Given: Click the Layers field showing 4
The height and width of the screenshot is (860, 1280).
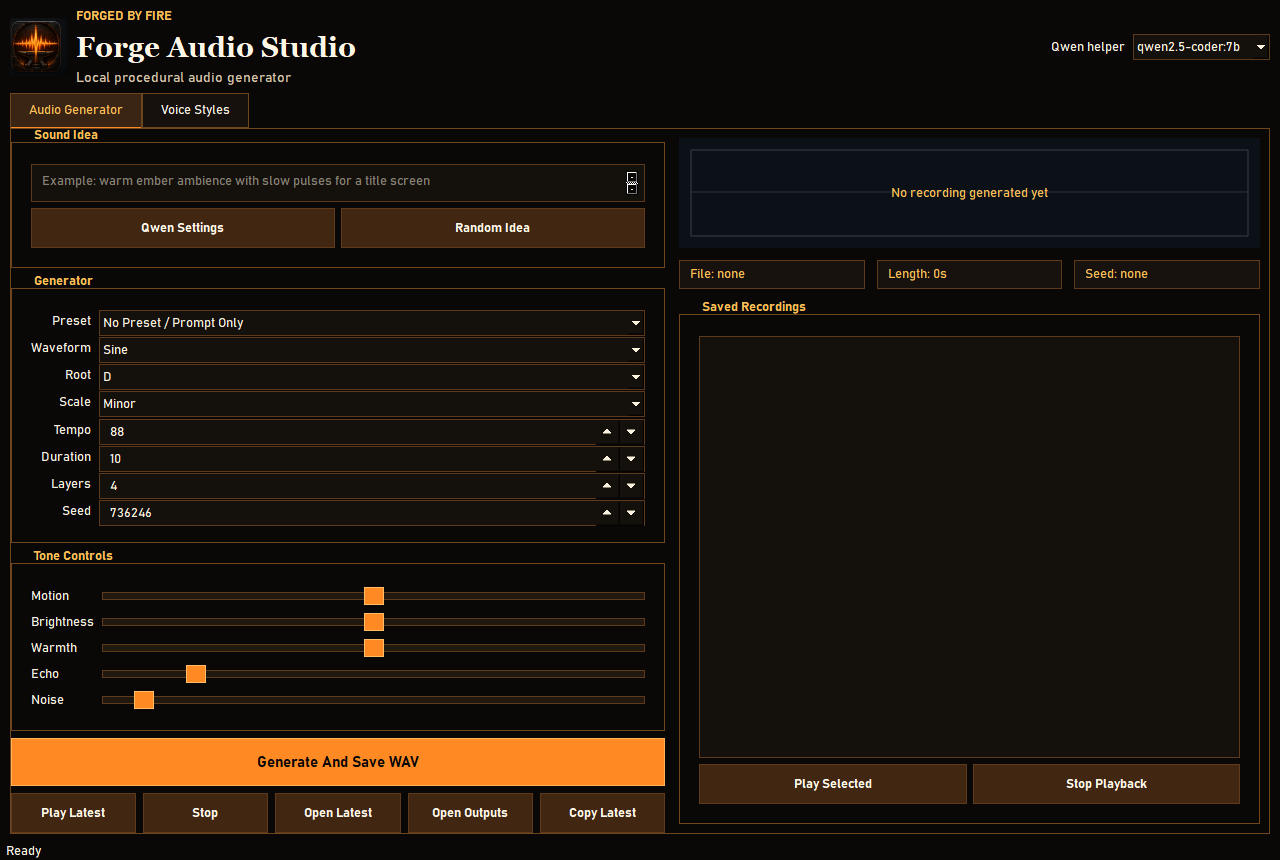Looking at the screenshot, I should tap(347, 486).
